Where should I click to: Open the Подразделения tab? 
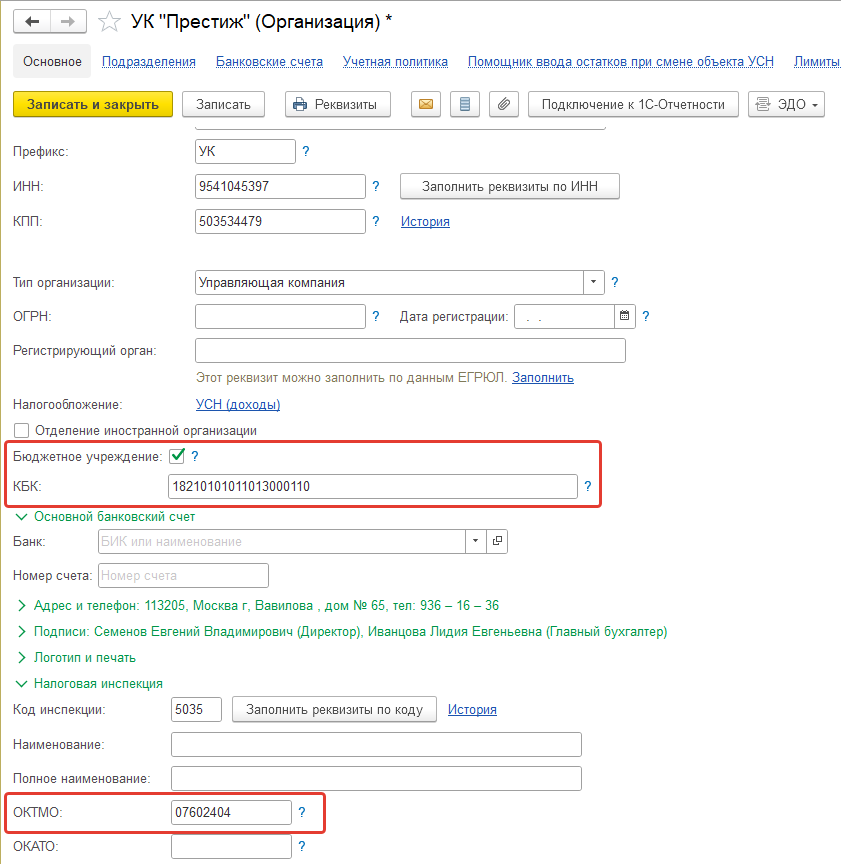149,62
